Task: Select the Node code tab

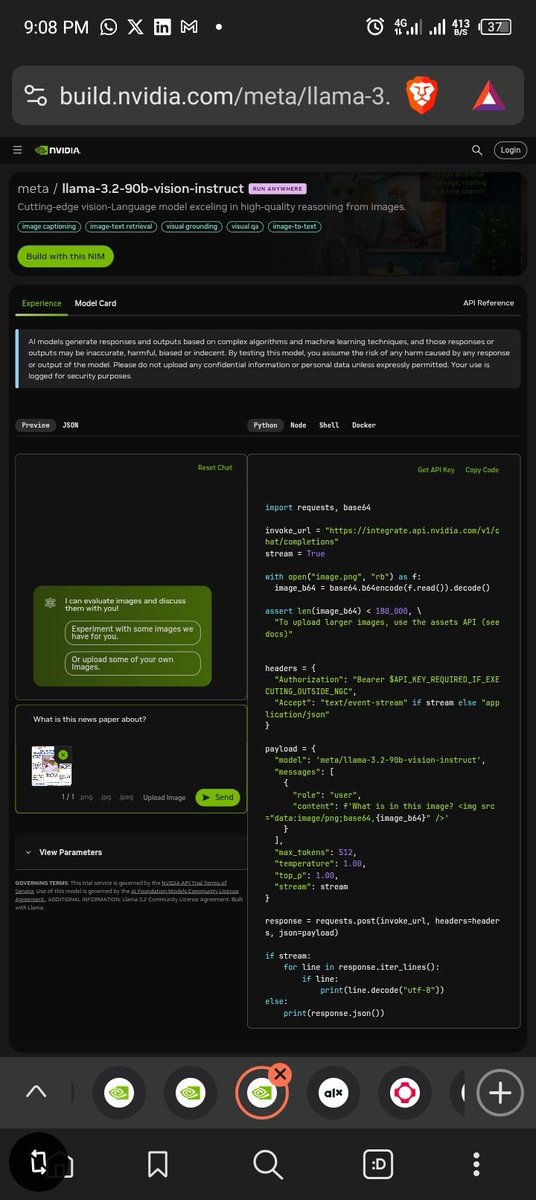Action: (298, 425)
